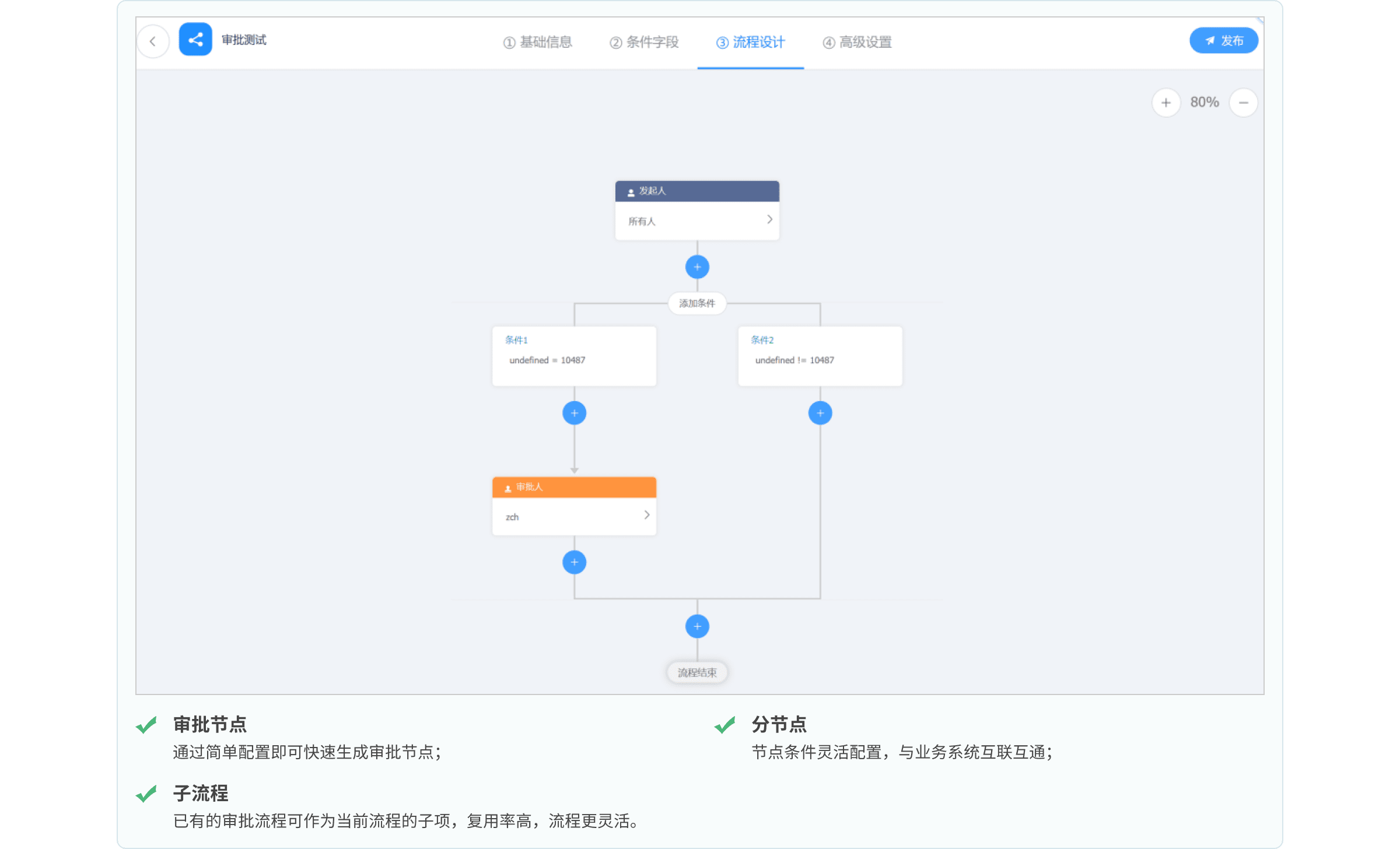Switch to 条件字段 step tab
The height and width of the screenshot is (849, 1400).
tap(645, 42)
